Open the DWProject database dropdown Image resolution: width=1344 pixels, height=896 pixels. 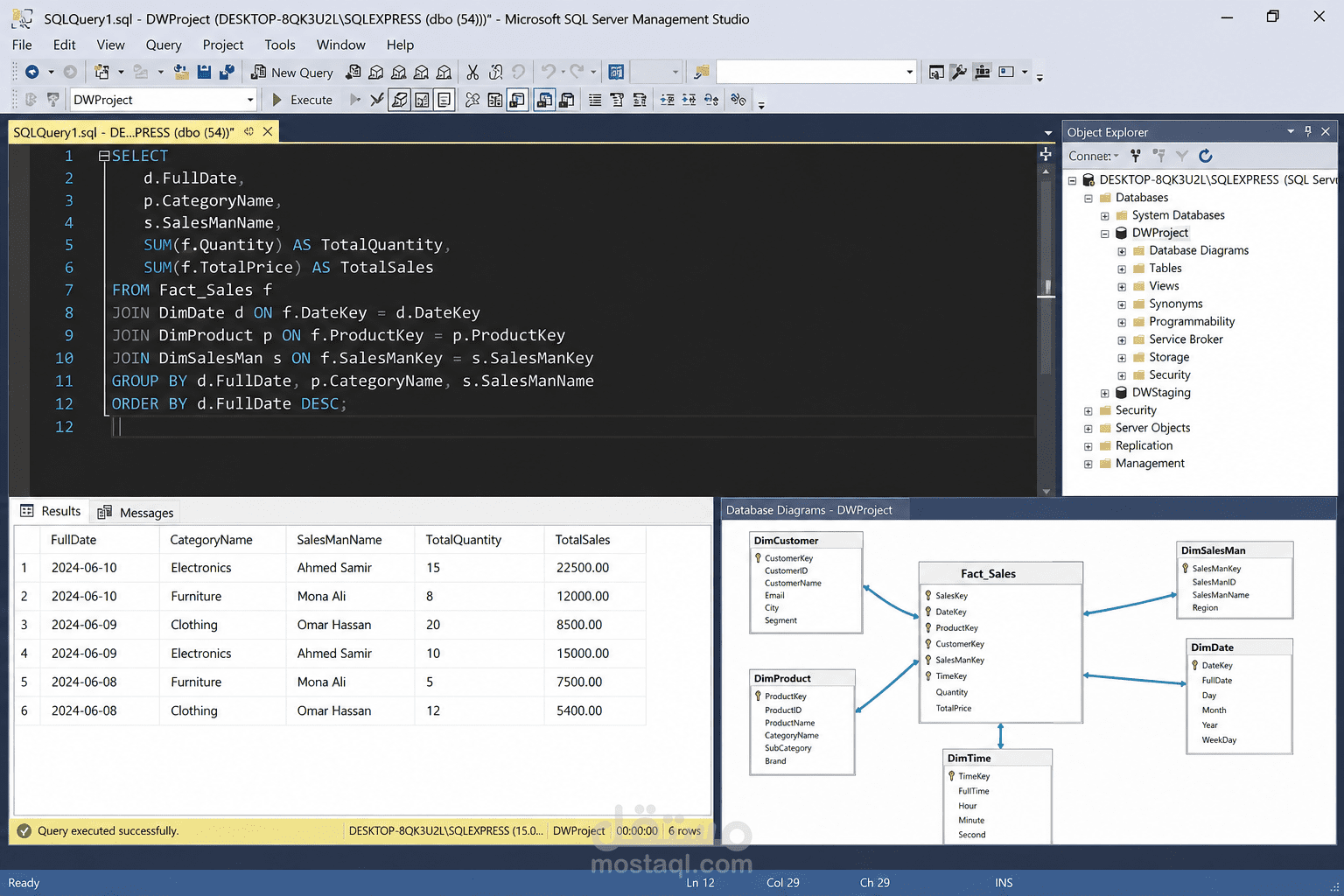(249, 100)
